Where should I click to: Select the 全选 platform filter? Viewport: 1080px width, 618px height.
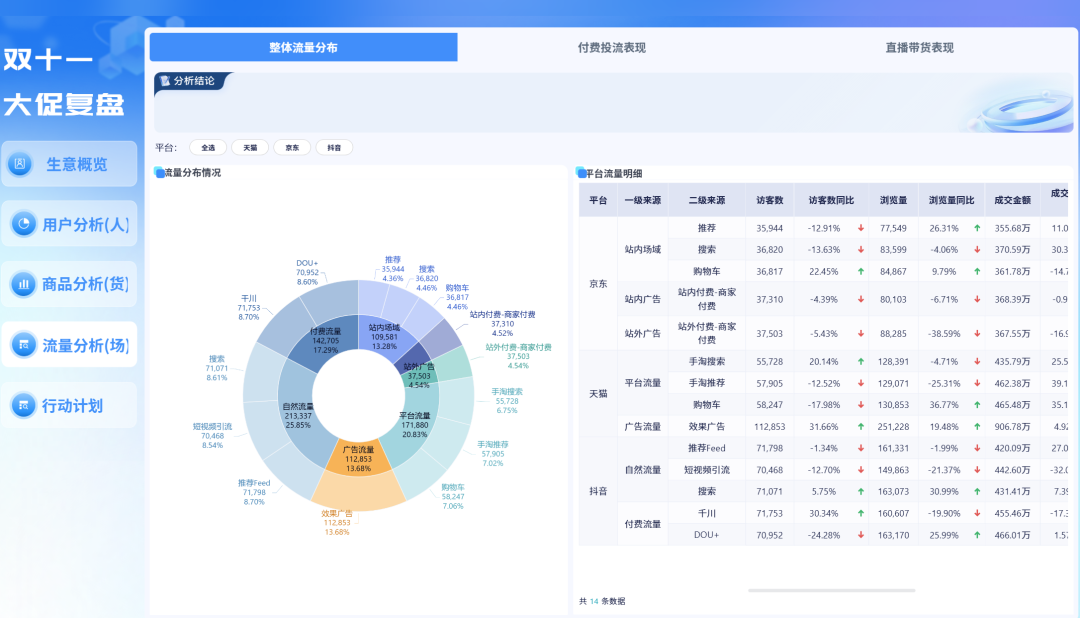[x=208, y=147]
